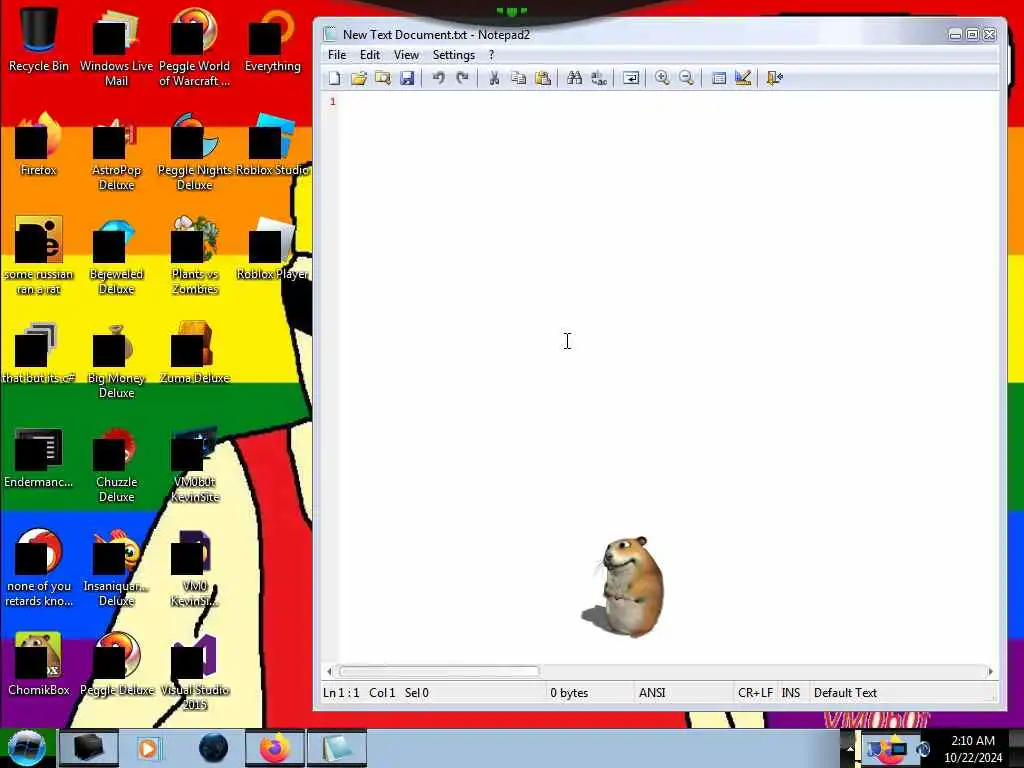
Task: Click the 'CR+LF' line ending entry
Action: [755, 693]
